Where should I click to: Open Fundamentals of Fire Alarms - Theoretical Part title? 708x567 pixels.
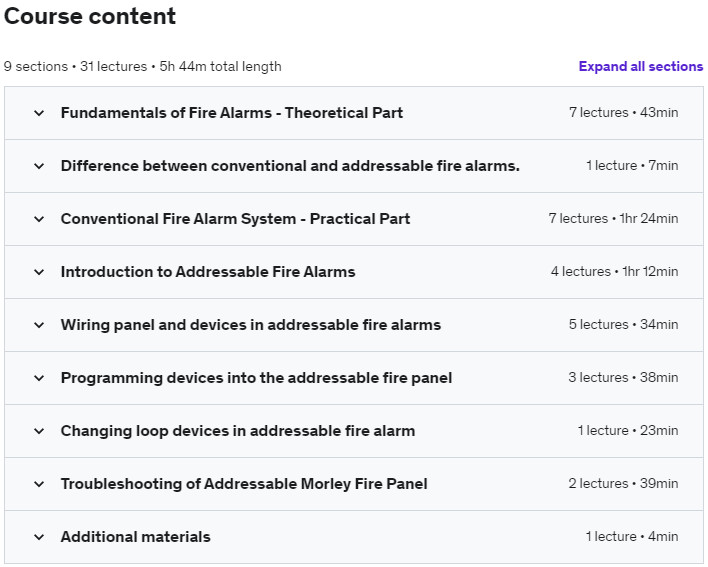(x=232, y=113)
